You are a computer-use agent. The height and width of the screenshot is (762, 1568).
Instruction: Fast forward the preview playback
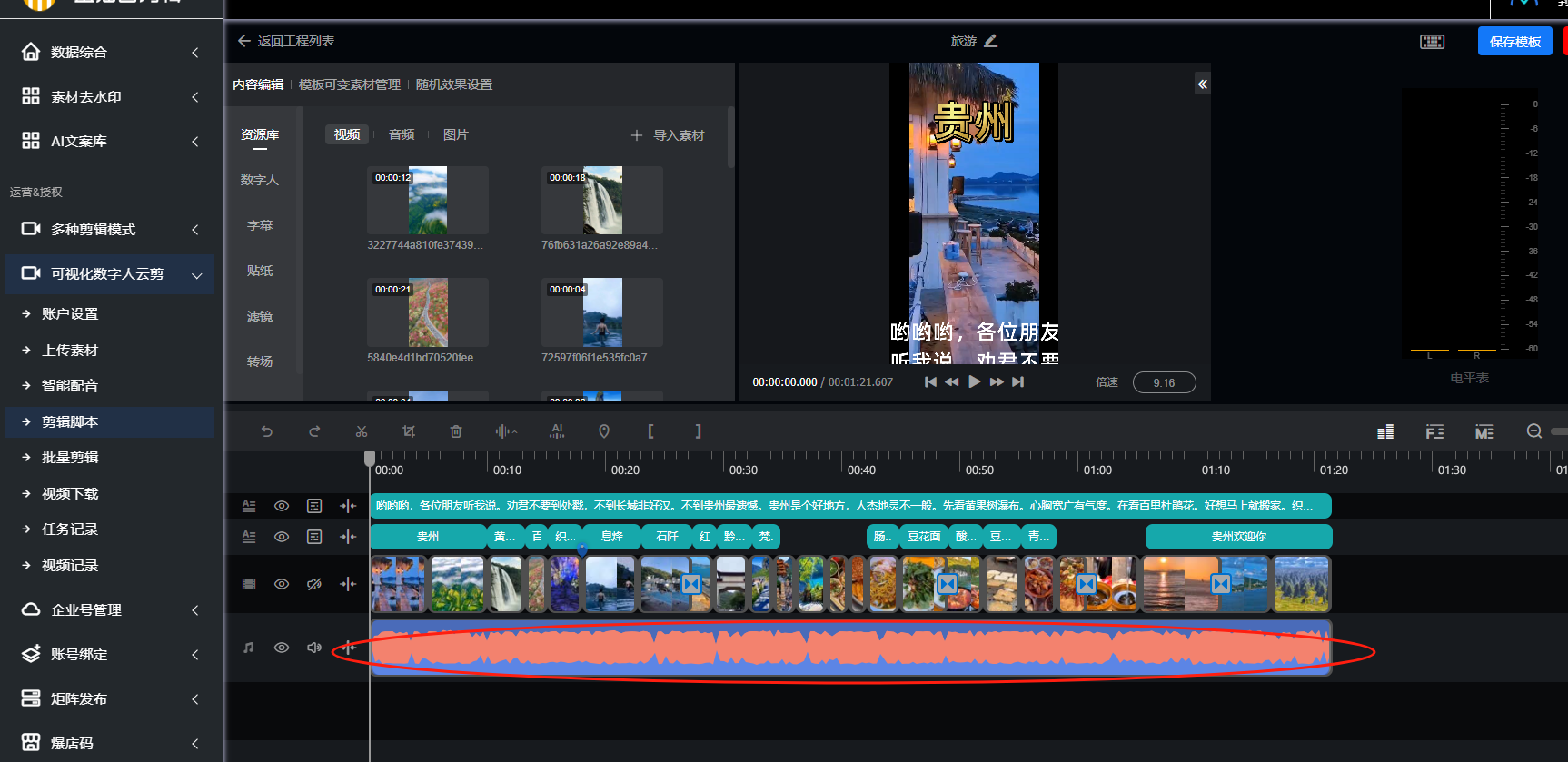[x=997, y=381]
